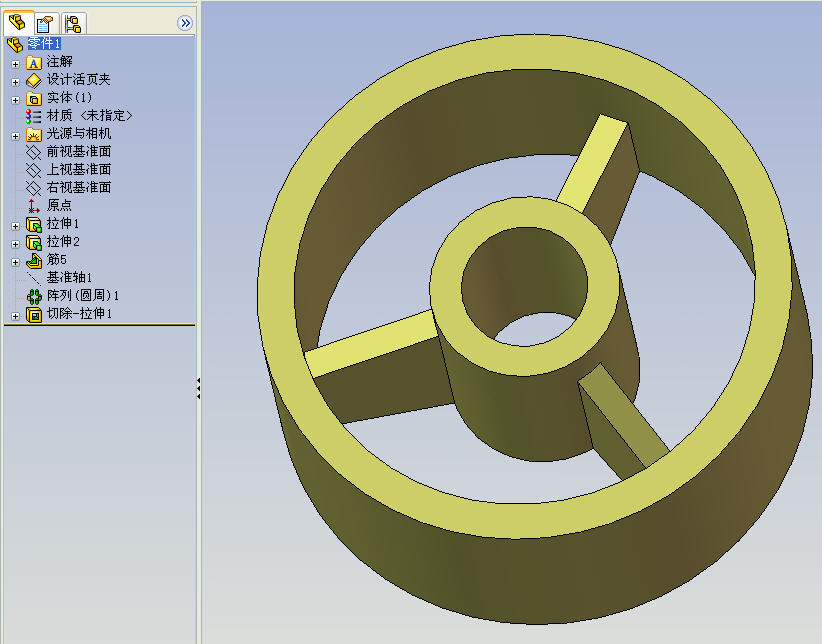822x644 pixels.
Task: Click the double-arrow panel expand button
Action: pyautogui.click(x=185, y=23)
